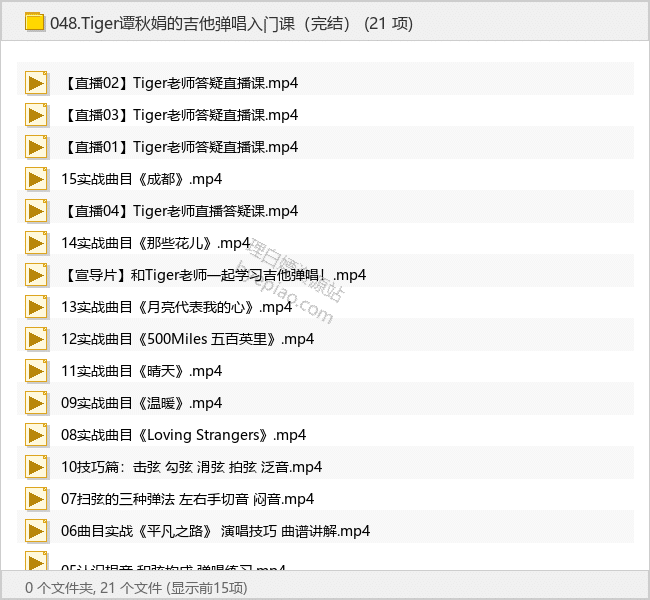This screenshot has width=650, height=600.
Task: Select file 【宣导片】和Tiger老师一起学习吉他弹唱！.mp4
Action: pyautogui.click(x=214, y=275)
